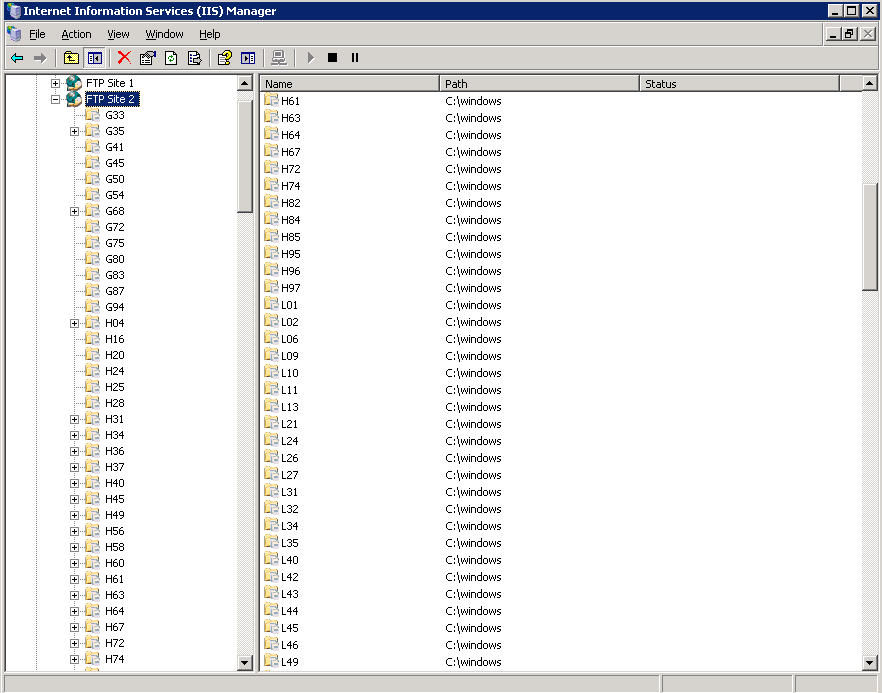This screenshot has height=693, width=882.
Task: Open the Help menu
Action: tap(210, 34)
